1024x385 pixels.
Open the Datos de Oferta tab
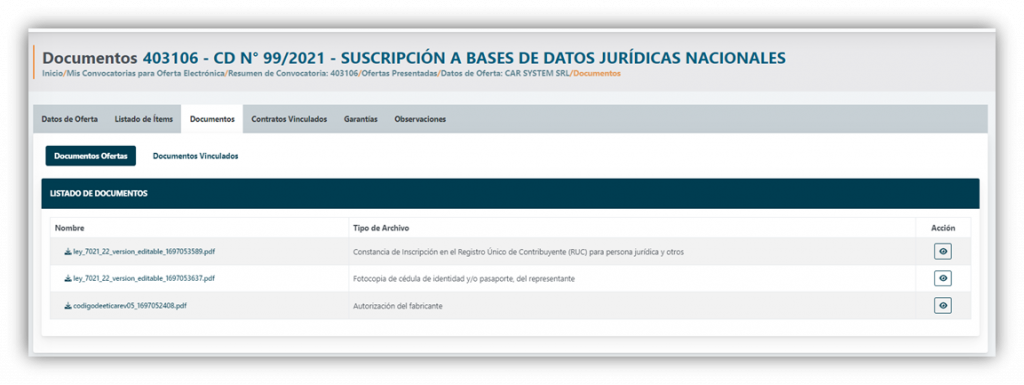[70, 119]
